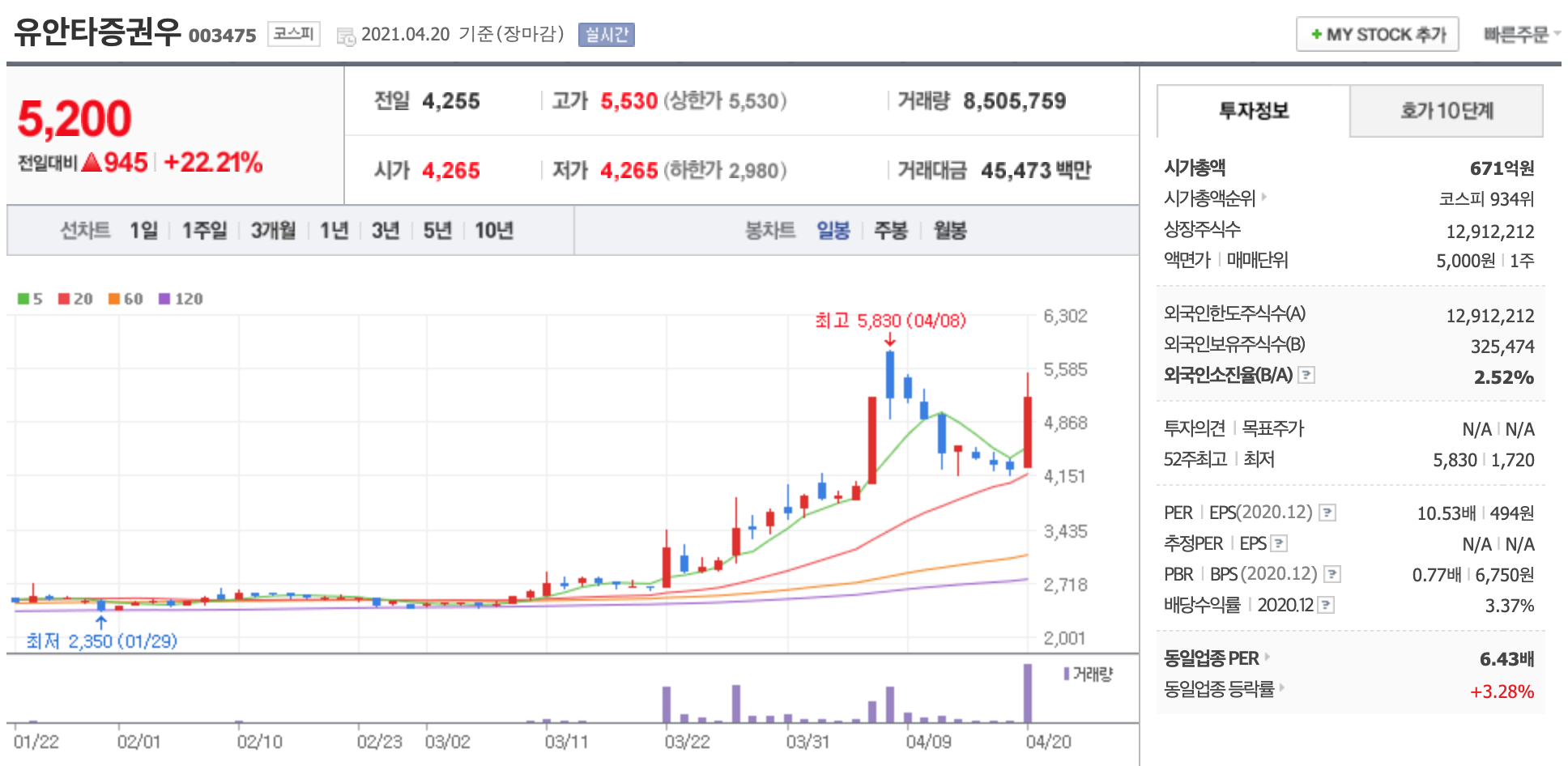Image resolution: width=1568 pixels, height=766 pixels.
Task: Select the 일봉 daily candle chart
Action: point(833,231)
